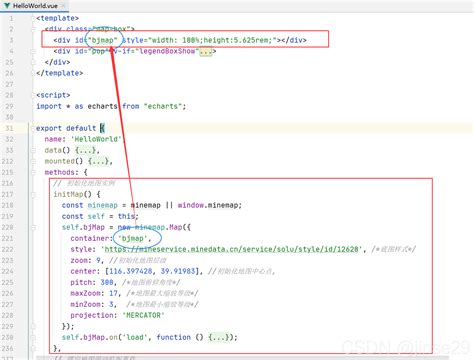The height and width of the screenshot is (360, 474).
Task: Collapse the new minemap.Map call at line 220
Action: tap(33, 227)
